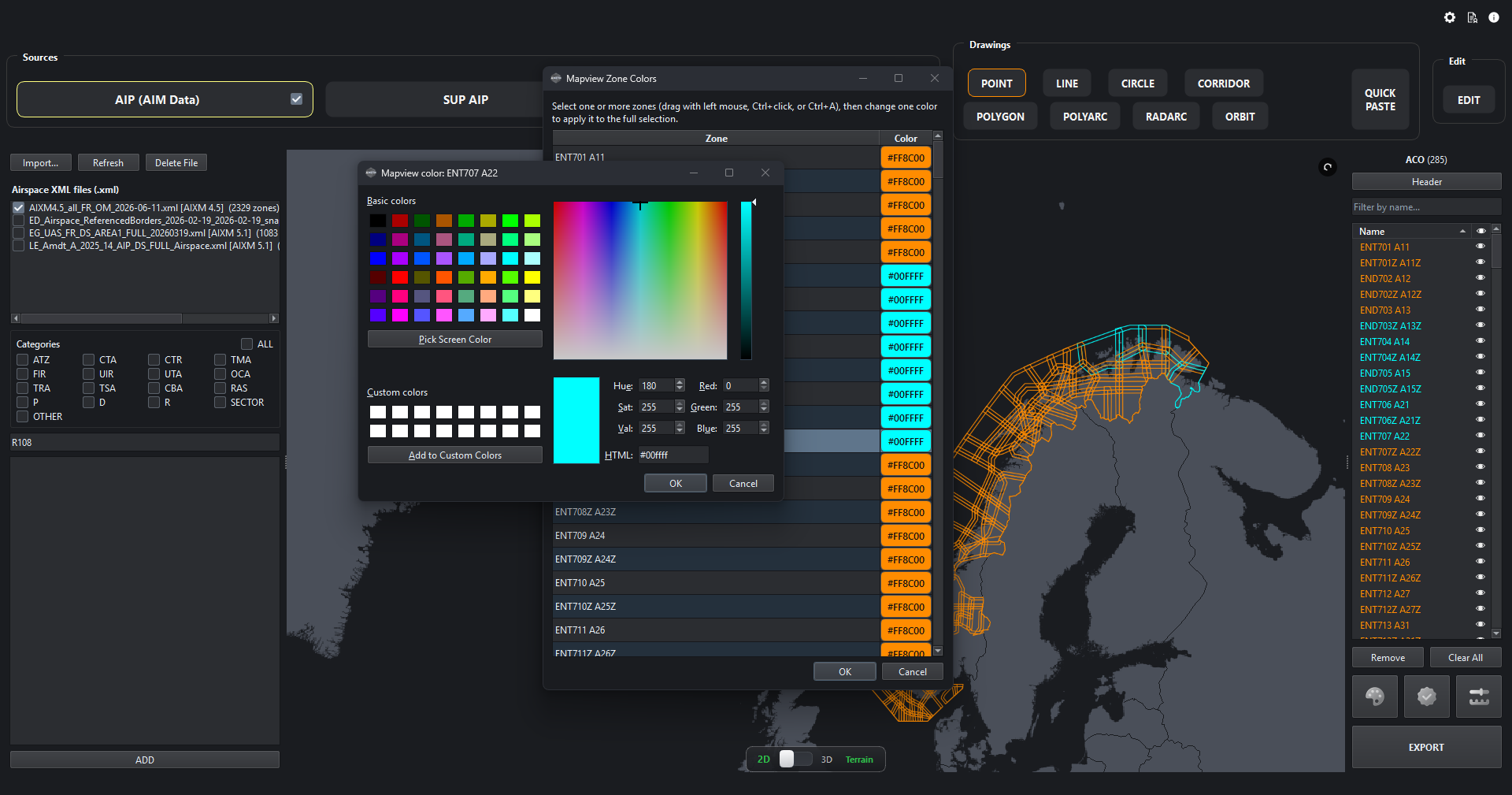Image resolution: width=1512 pixels, height=795 pixels.
Task: Click the sort arrow in Name header
Action: [x=1462, y=231]
